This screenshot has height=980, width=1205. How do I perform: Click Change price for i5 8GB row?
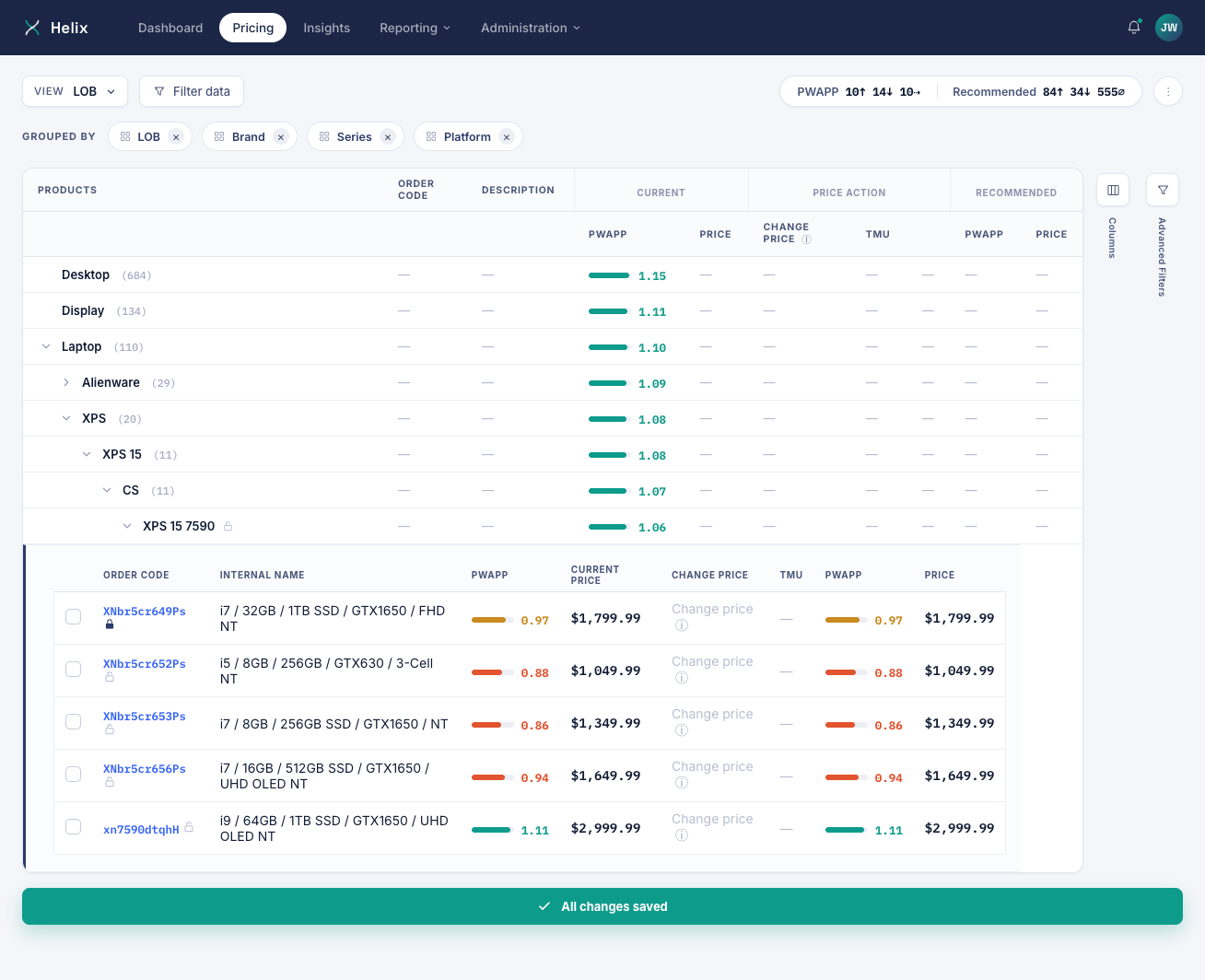[712, 661]
